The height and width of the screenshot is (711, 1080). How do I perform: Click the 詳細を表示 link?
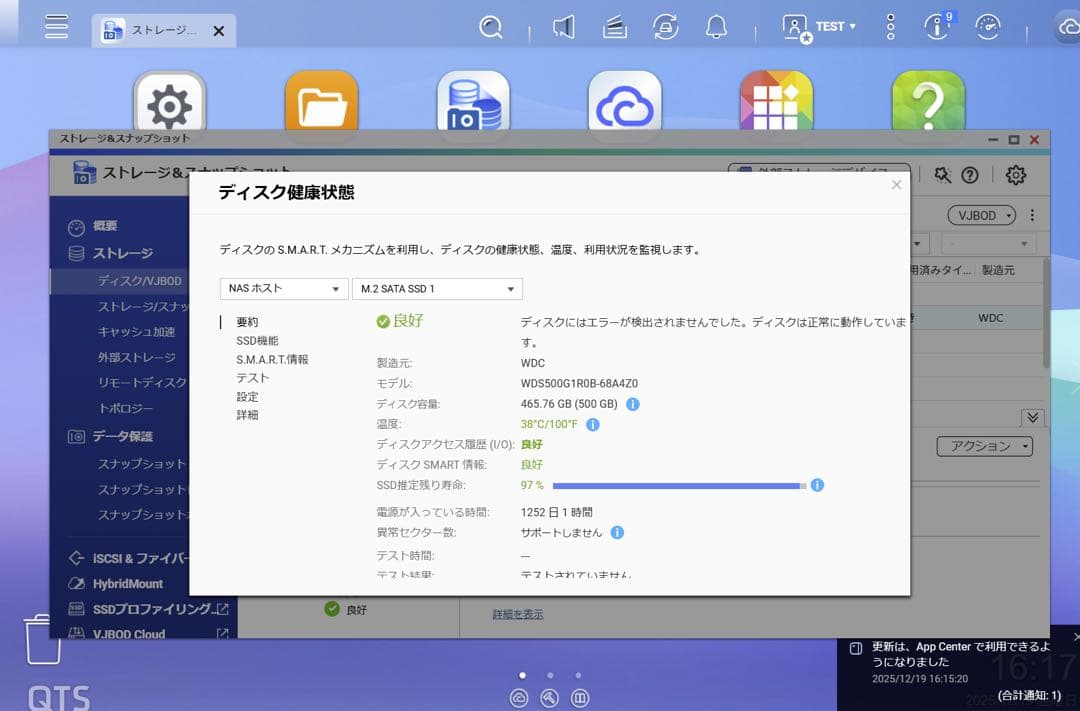coord(516,614)
